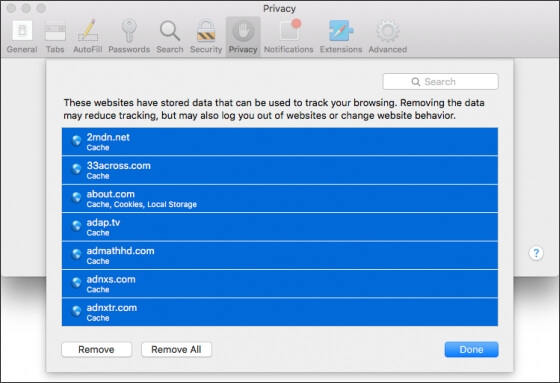
Task: Select the adap.tv entry
Action: pyautogui.click(x=280, y=227)
